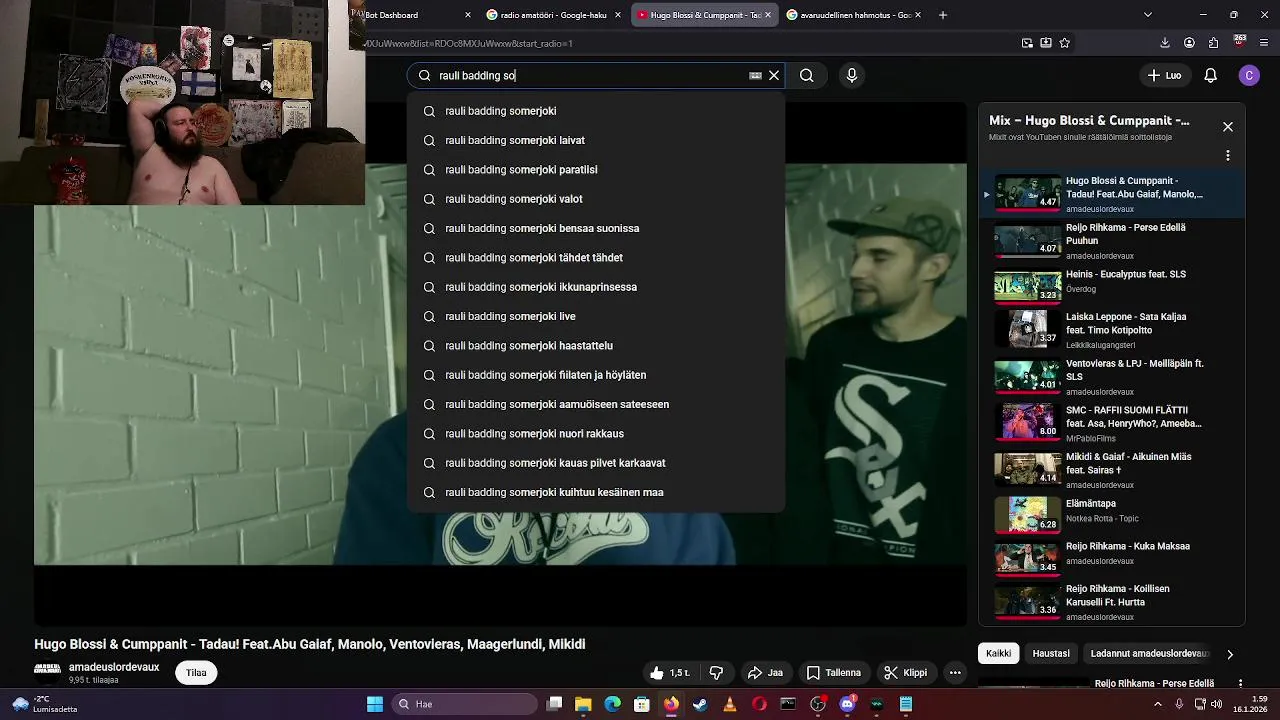1280x720 pixels.
Task: Select suggestion kauas pilvet karkaavat
Action: click(x=596, y=463)
